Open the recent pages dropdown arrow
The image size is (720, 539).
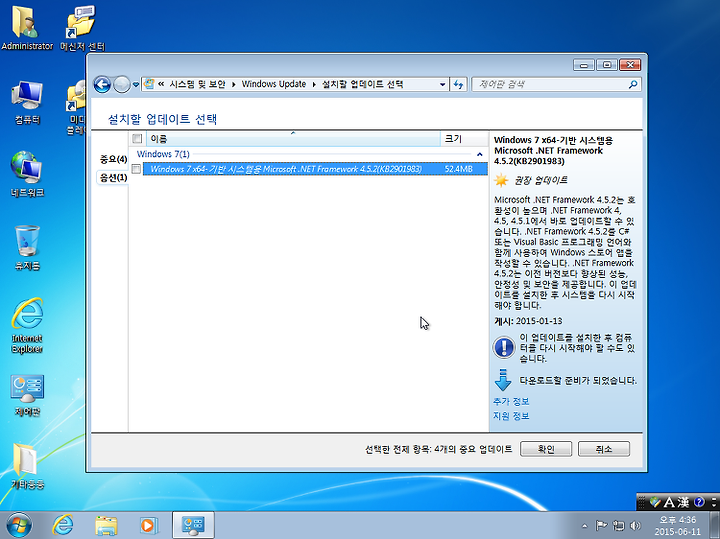point(136,84)
